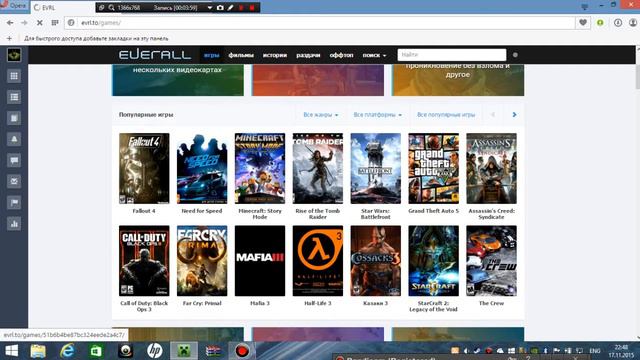Go back with browser back arrow
640x360 pixels.
click(x=10, y=23)
